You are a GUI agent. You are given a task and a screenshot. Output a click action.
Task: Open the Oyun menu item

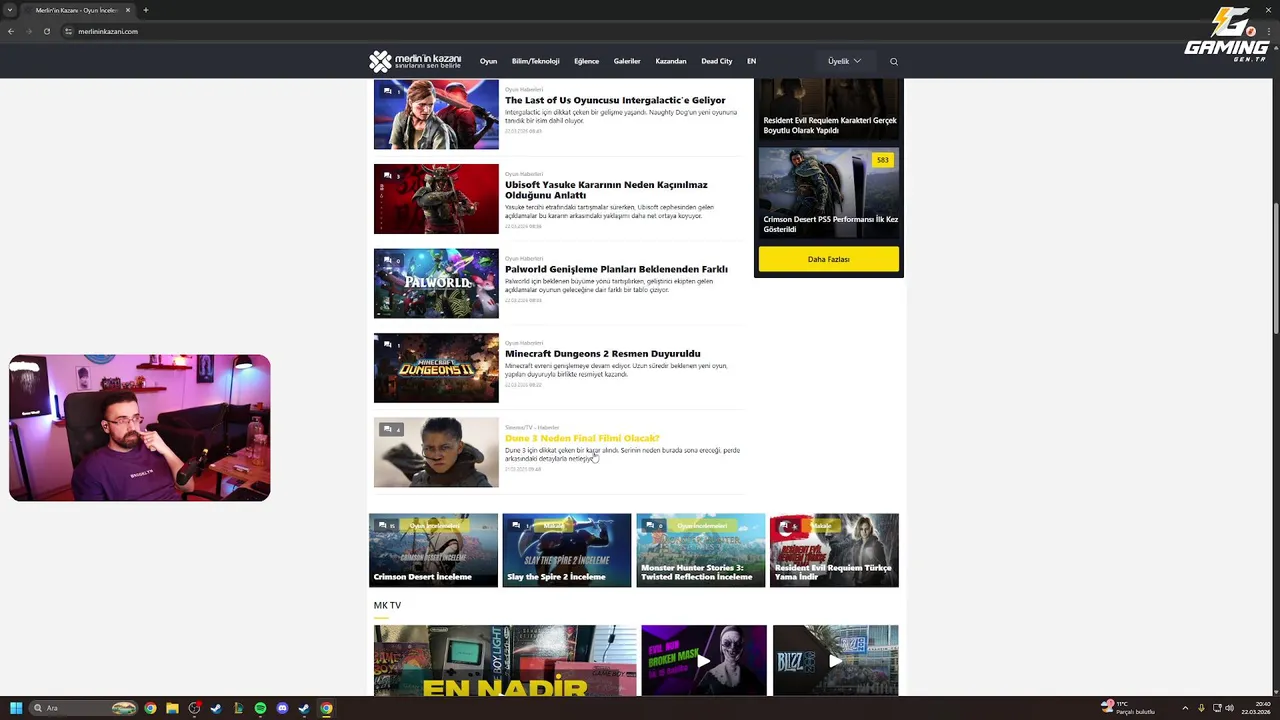click(488, 61)
